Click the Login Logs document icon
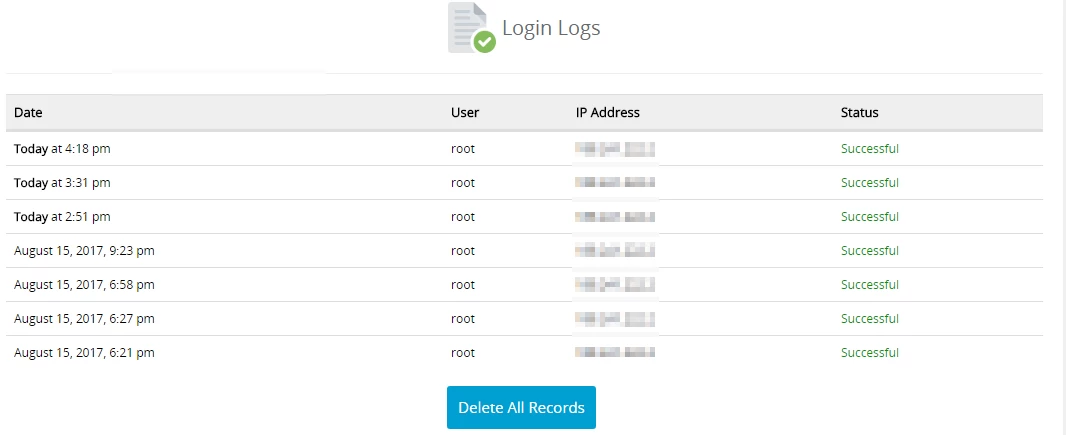This screenshot has width=1066, height=435. 467,25
